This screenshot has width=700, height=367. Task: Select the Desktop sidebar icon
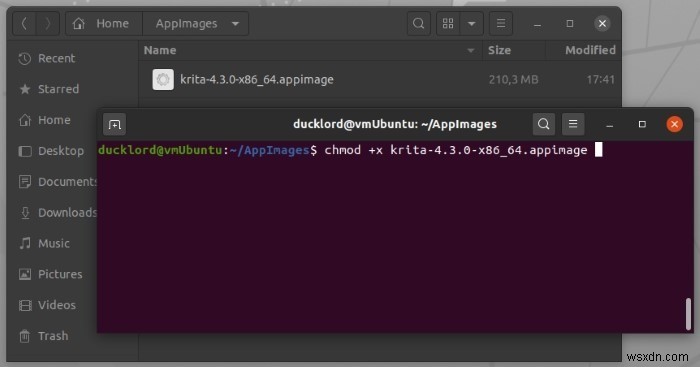[25, 151]
